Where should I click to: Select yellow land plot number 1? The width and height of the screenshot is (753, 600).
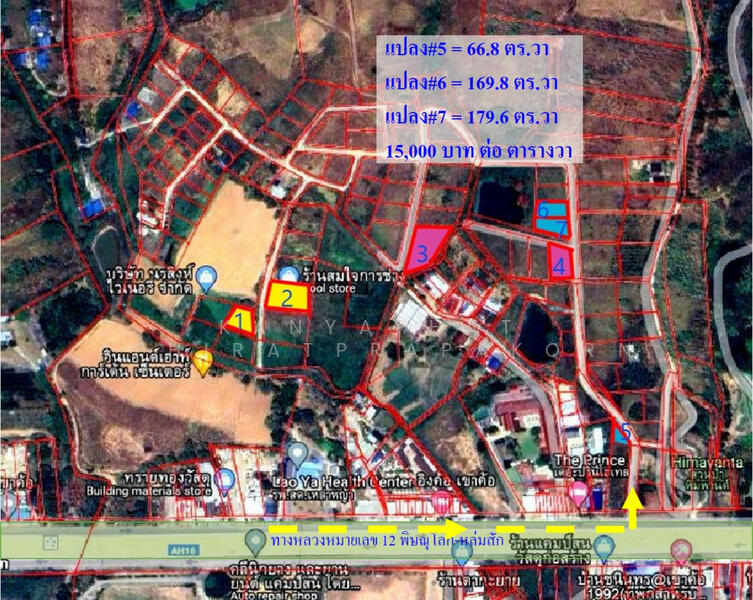(239, 320)
